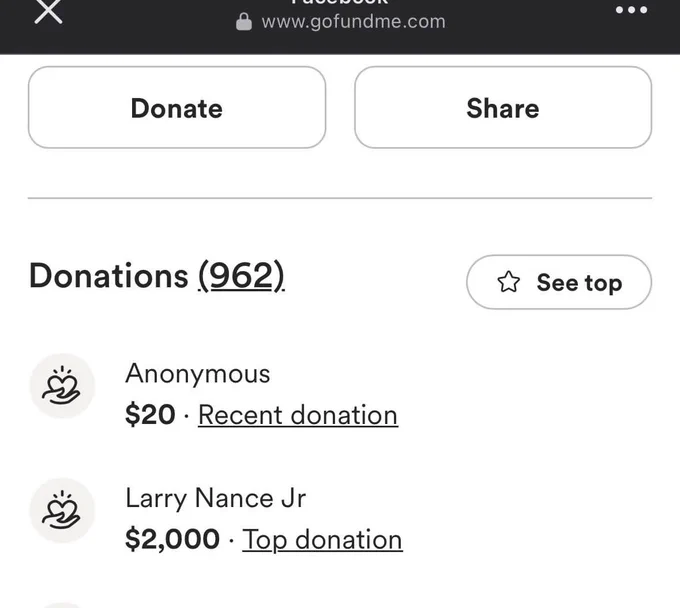Open the three-dot browser menu
Image resolution: width=680 pixels, height=608 pixels.
631,10
